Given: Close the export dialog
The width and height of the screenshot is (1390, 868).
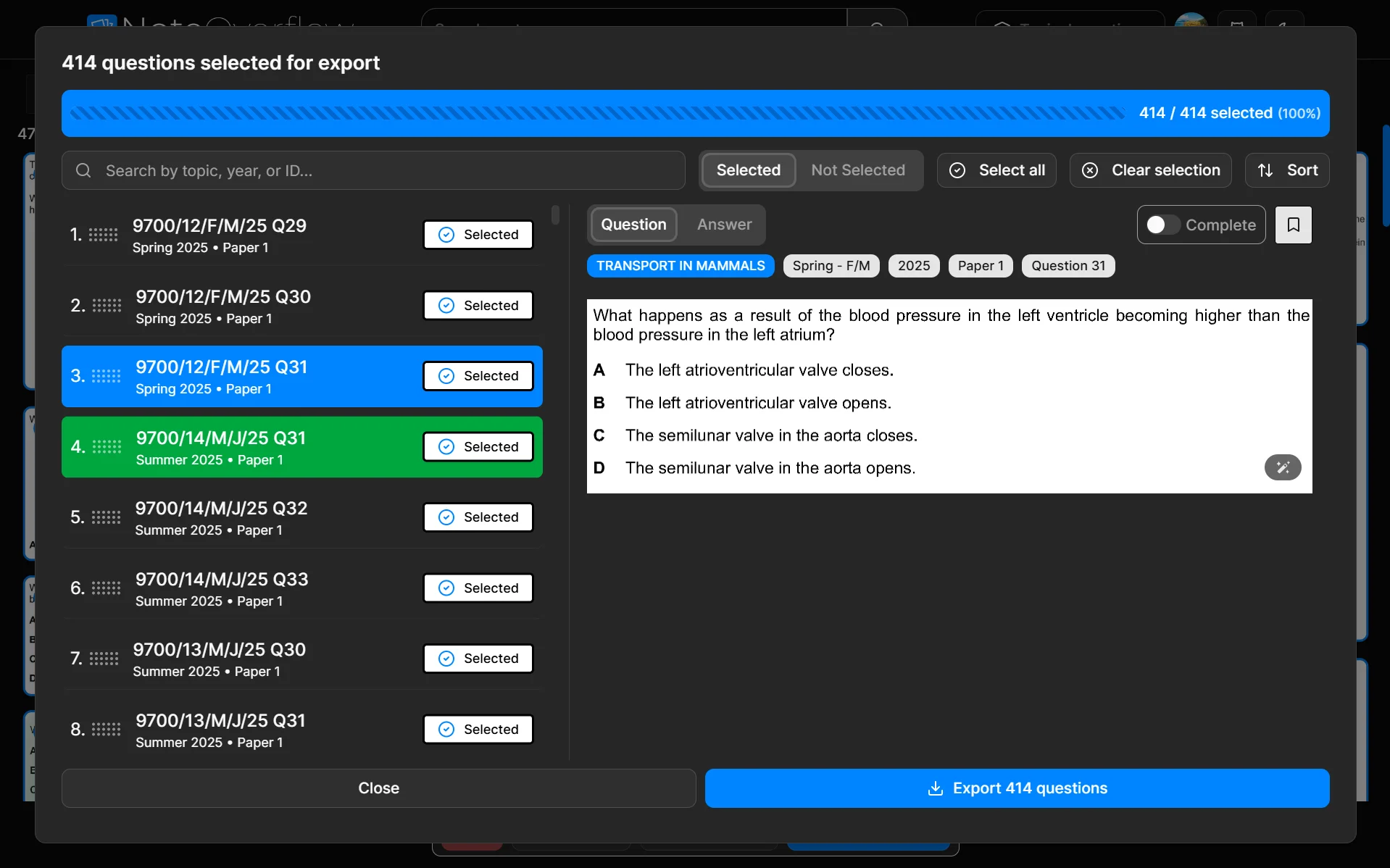Looking at the screenshot, I should point(378,788).
